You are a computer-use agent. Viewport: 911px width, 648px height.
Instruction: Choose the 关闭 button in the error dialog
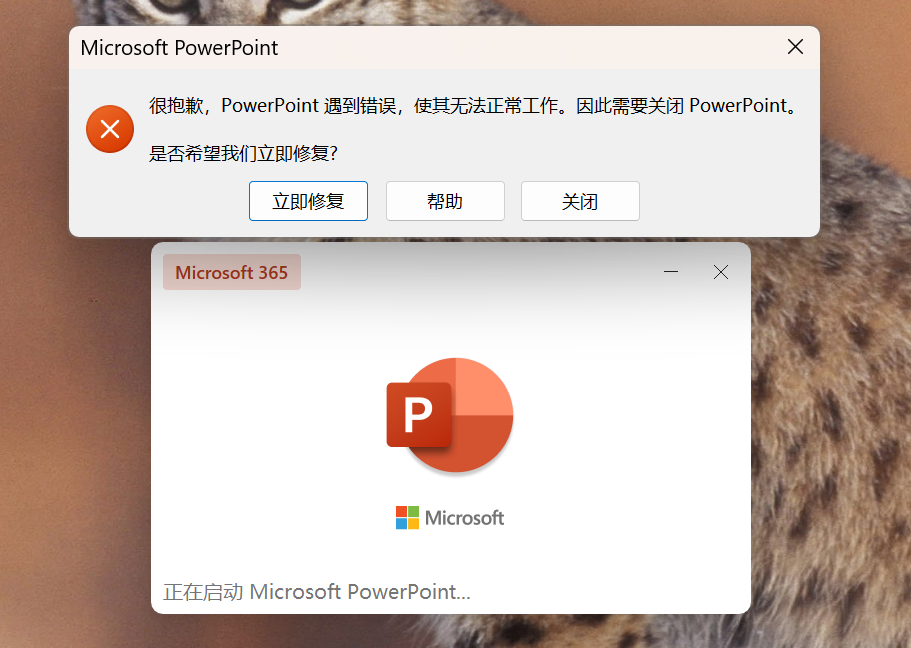[x=580, y=201]
